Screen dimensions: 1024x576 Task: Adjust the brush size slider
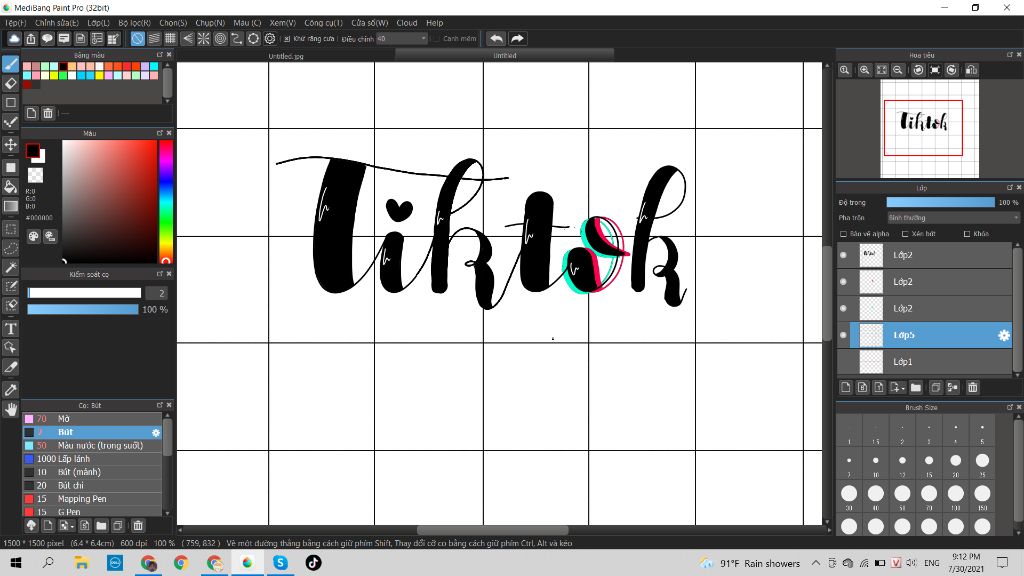tap(84, 293)
